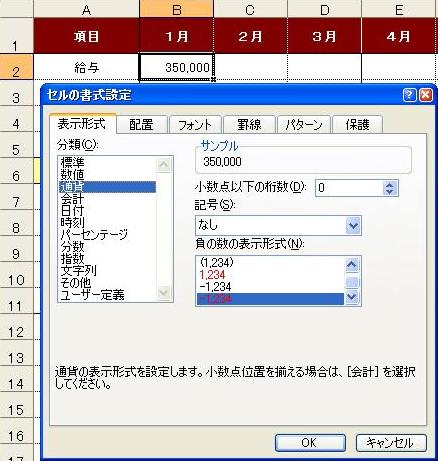Click down arrow of 分類 category list scrollbar
The image size is (438, 461).
click(164, 293)
